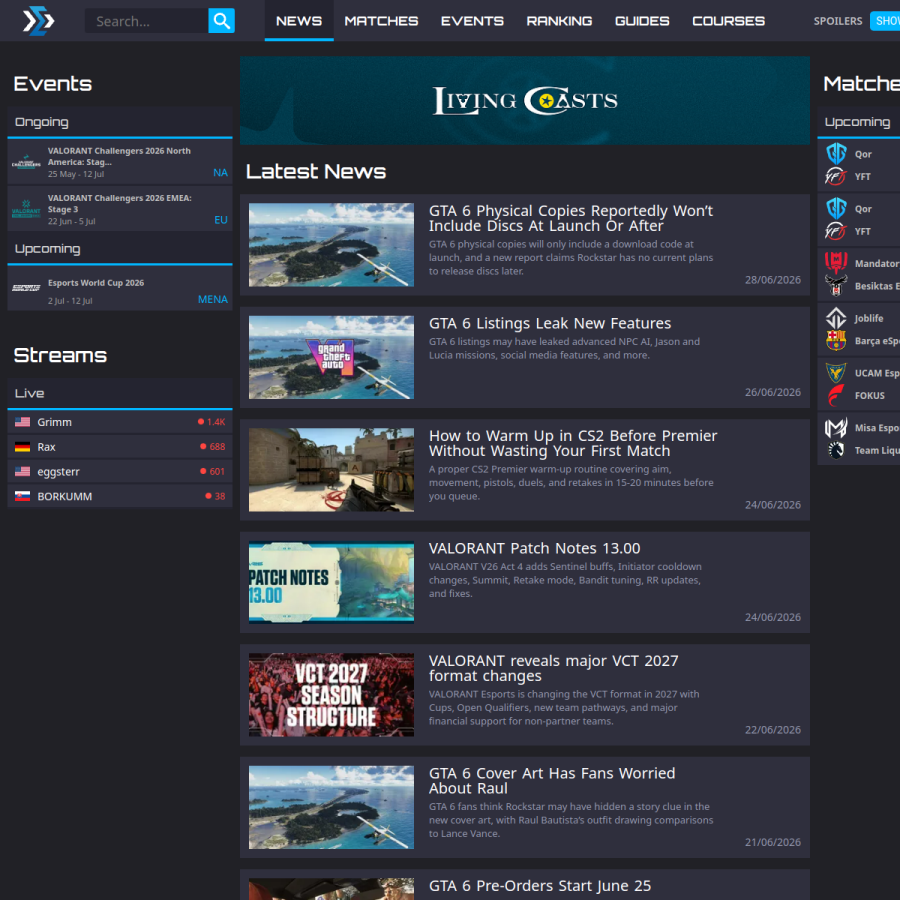This screenshot has height=900, width=900.
Task: Toggle the spoilers SHOW button
Action: pyautogui.click(x=886, y=21)
